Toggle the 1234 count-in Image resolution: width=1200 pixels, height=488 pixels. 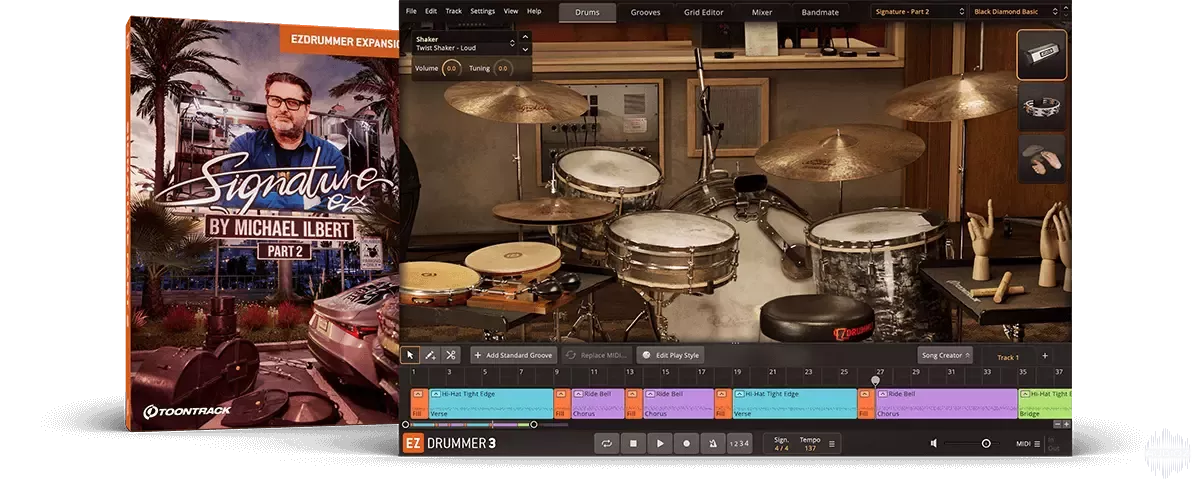click(740, 443)
